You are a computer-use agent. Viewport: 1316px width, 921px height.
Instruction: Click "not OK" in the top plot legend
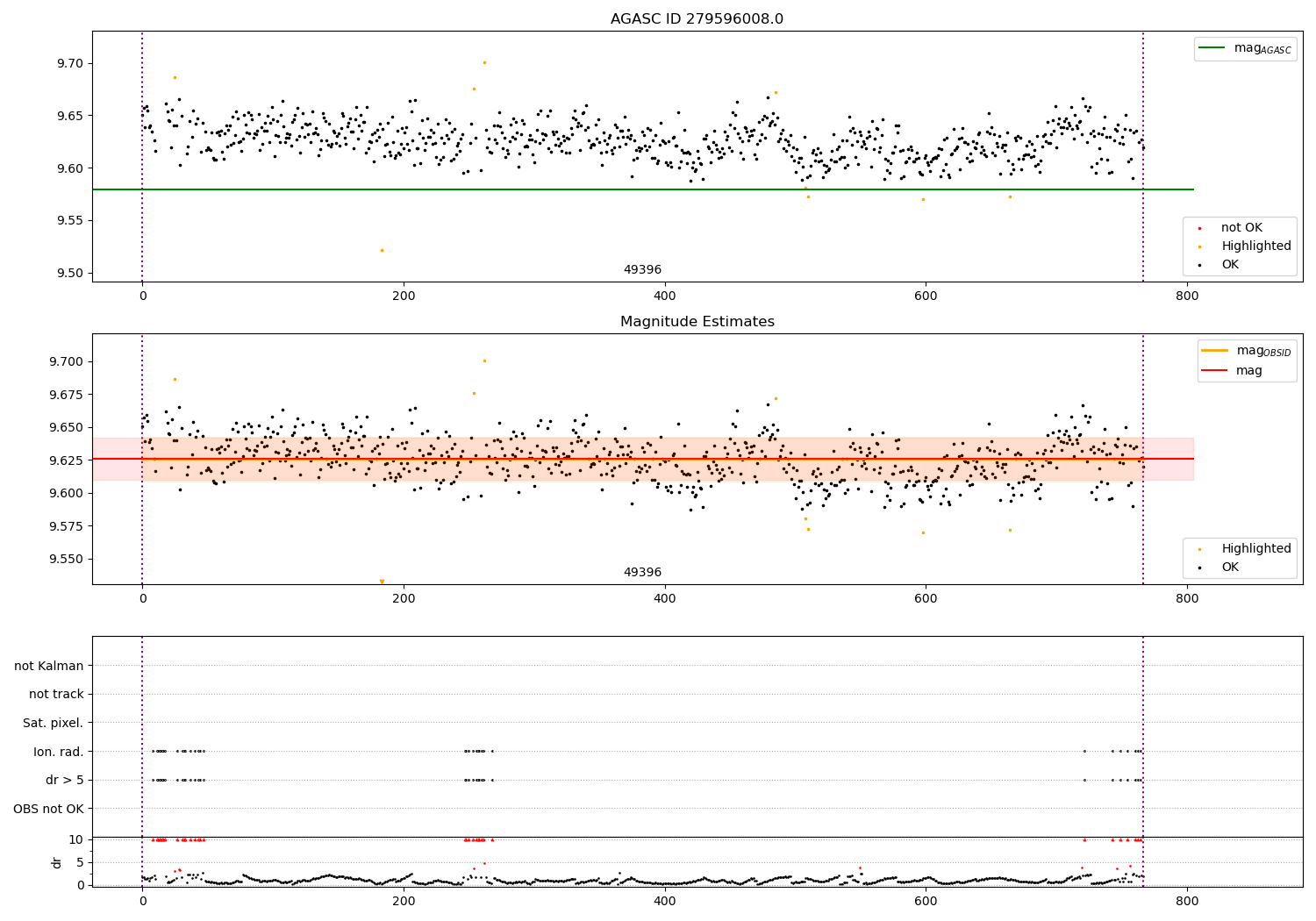point(1241,228)
